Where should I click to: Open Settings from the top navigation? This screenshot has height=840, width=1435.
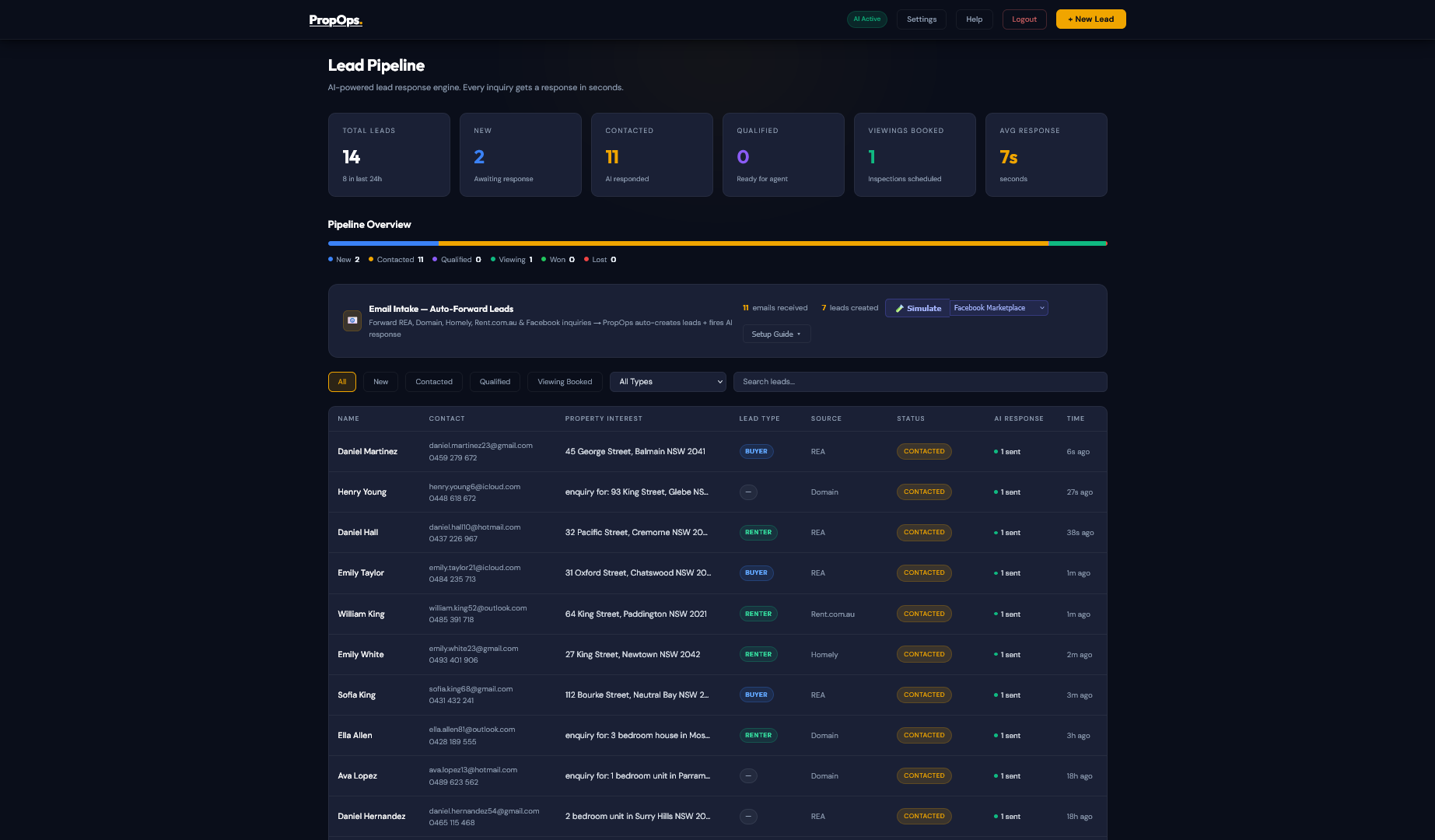click(921, 19)
